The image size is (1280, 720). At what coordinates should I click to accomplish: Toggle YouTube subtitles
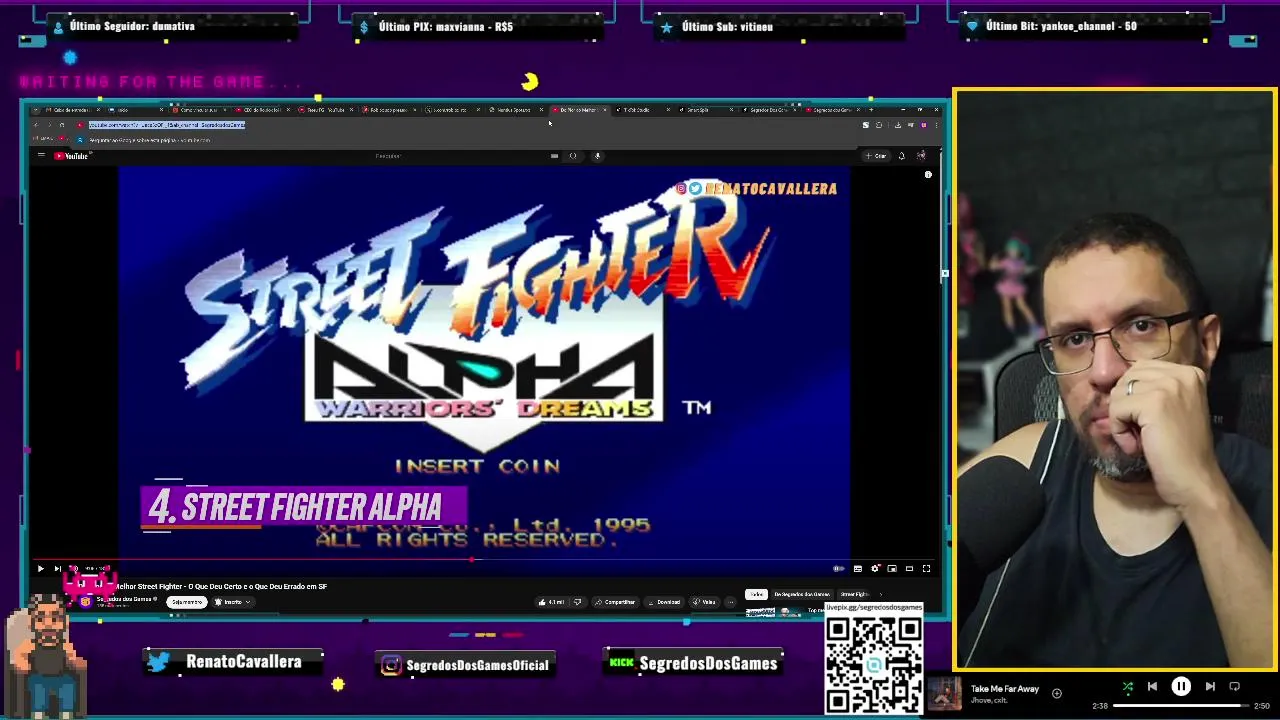pyautogui.click(x=858, y=568)
